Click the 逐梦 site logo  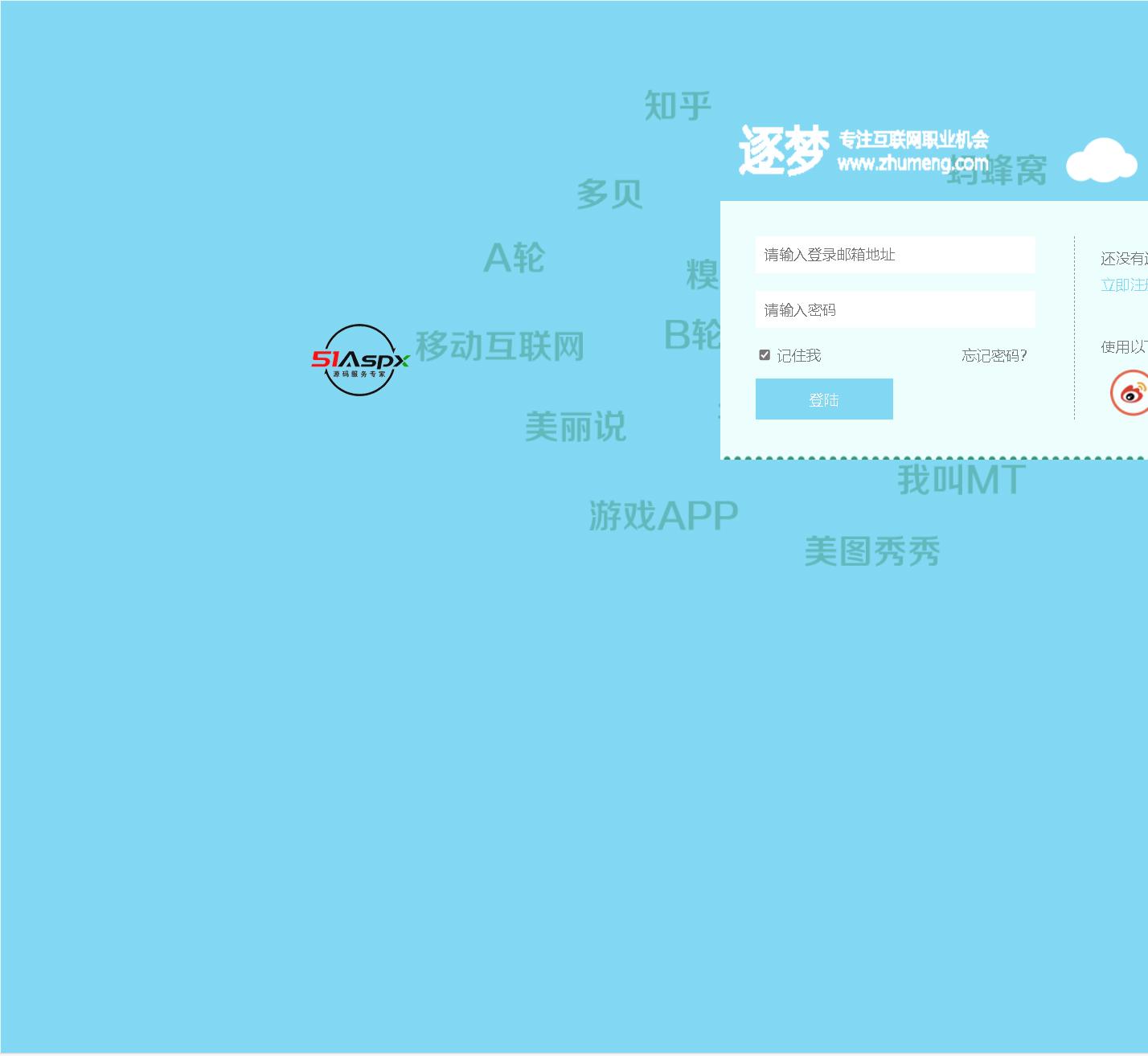(x=784, y=150)
